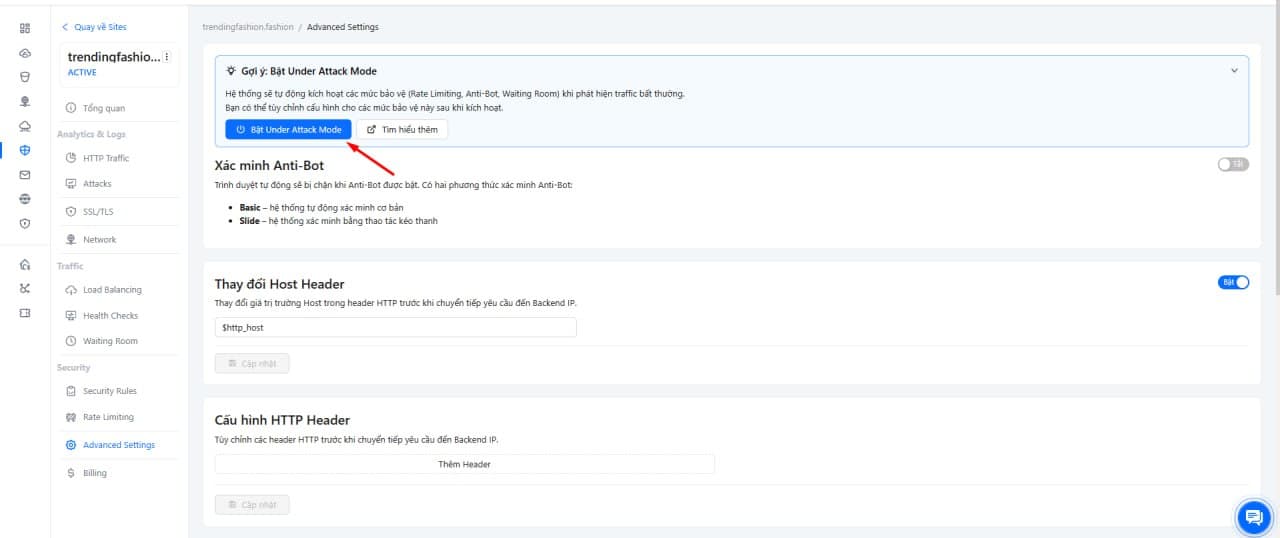Viewport: 1280px width, 538px height.
Task: Click the Load Balancing cloud icon
Action: tap(71, 290)
